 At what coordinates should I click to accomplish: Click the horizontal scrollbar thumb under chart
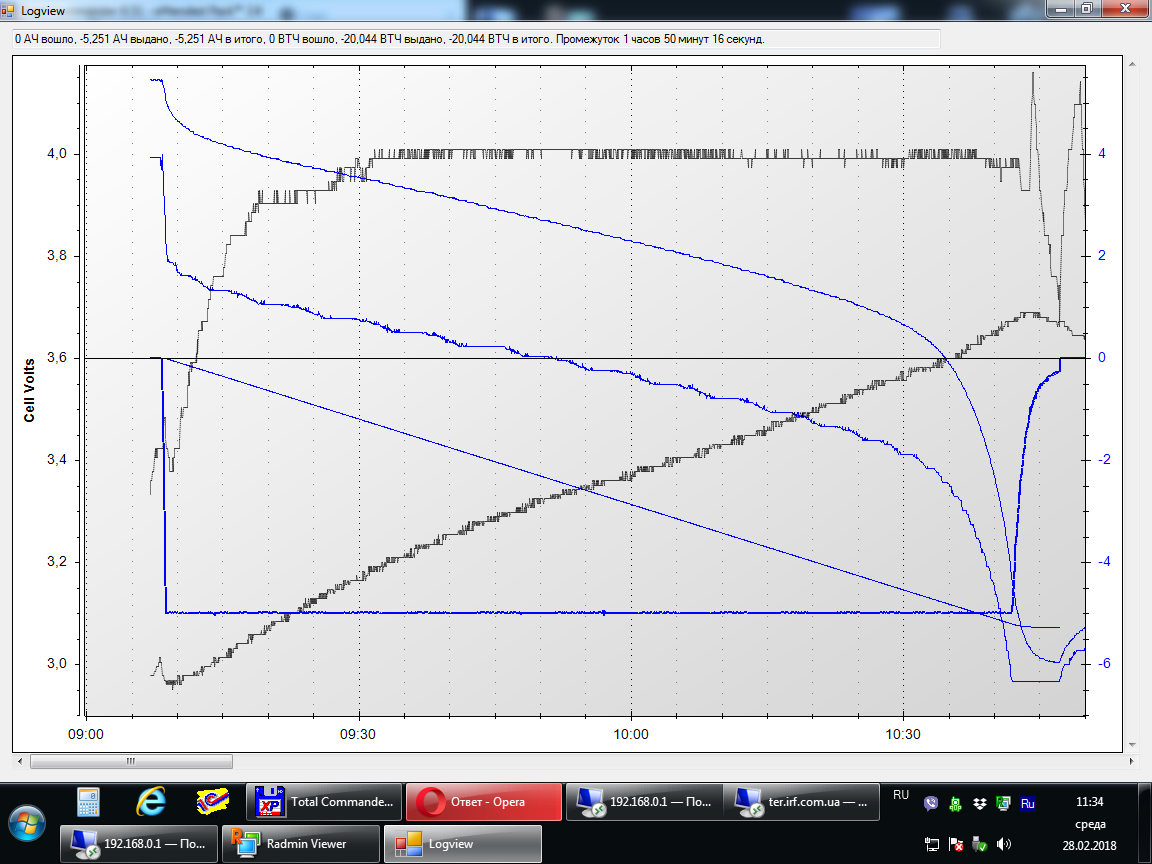[129, 761]
